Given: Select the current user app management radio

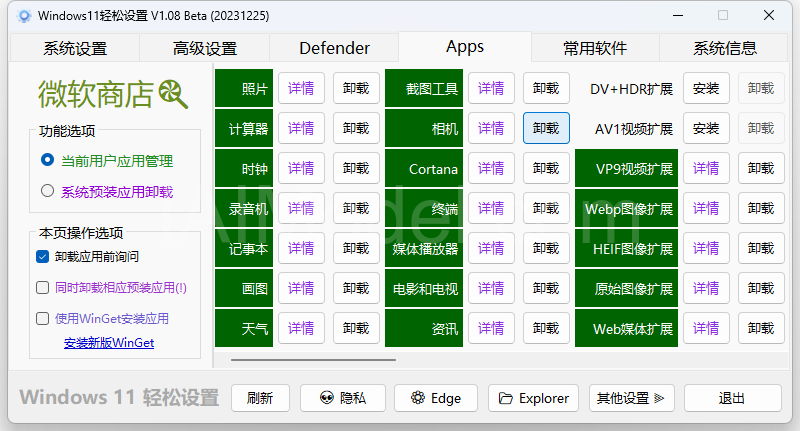Looking at the screenshot, I should click(47, 160).
